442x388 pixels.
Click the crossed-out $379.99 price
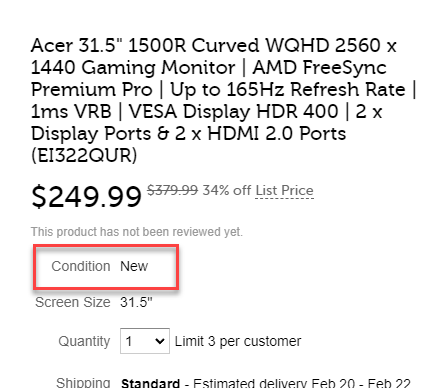tap(172, 190)
